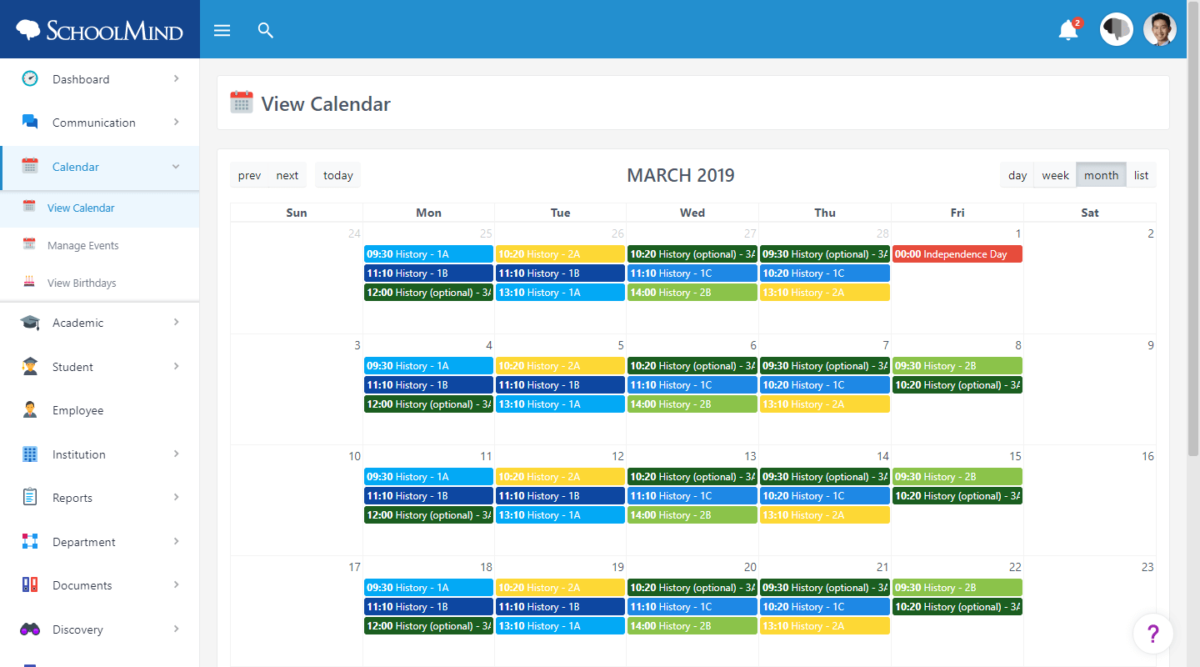Open View Birthdays in sidebar
The width and height of the screenshot is (1200, 667).
click(x=82, y=283)
